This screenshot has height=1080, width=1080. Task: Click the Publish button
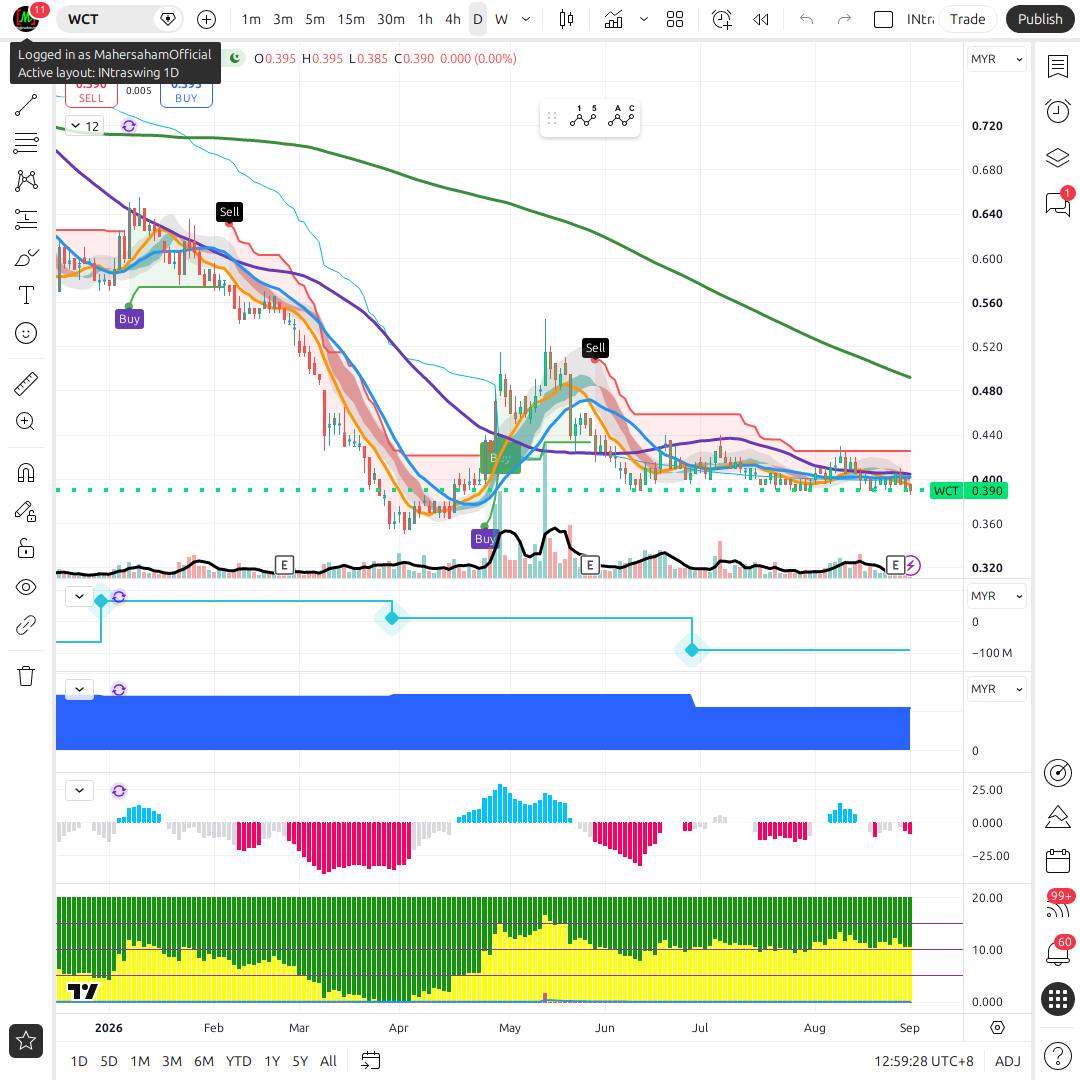point(1040,19)
